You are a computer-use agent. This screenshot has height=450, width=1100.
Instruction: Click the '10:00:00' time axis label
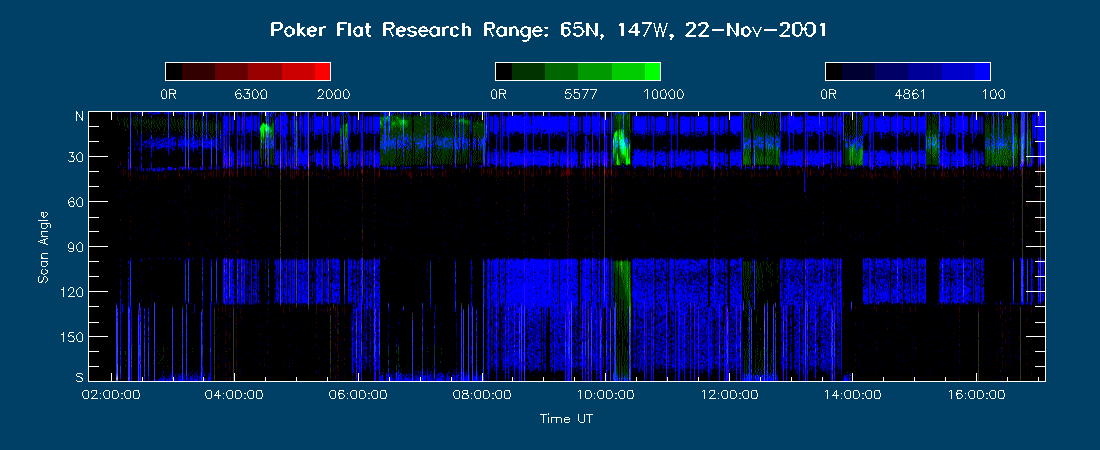tap(605, 395)
